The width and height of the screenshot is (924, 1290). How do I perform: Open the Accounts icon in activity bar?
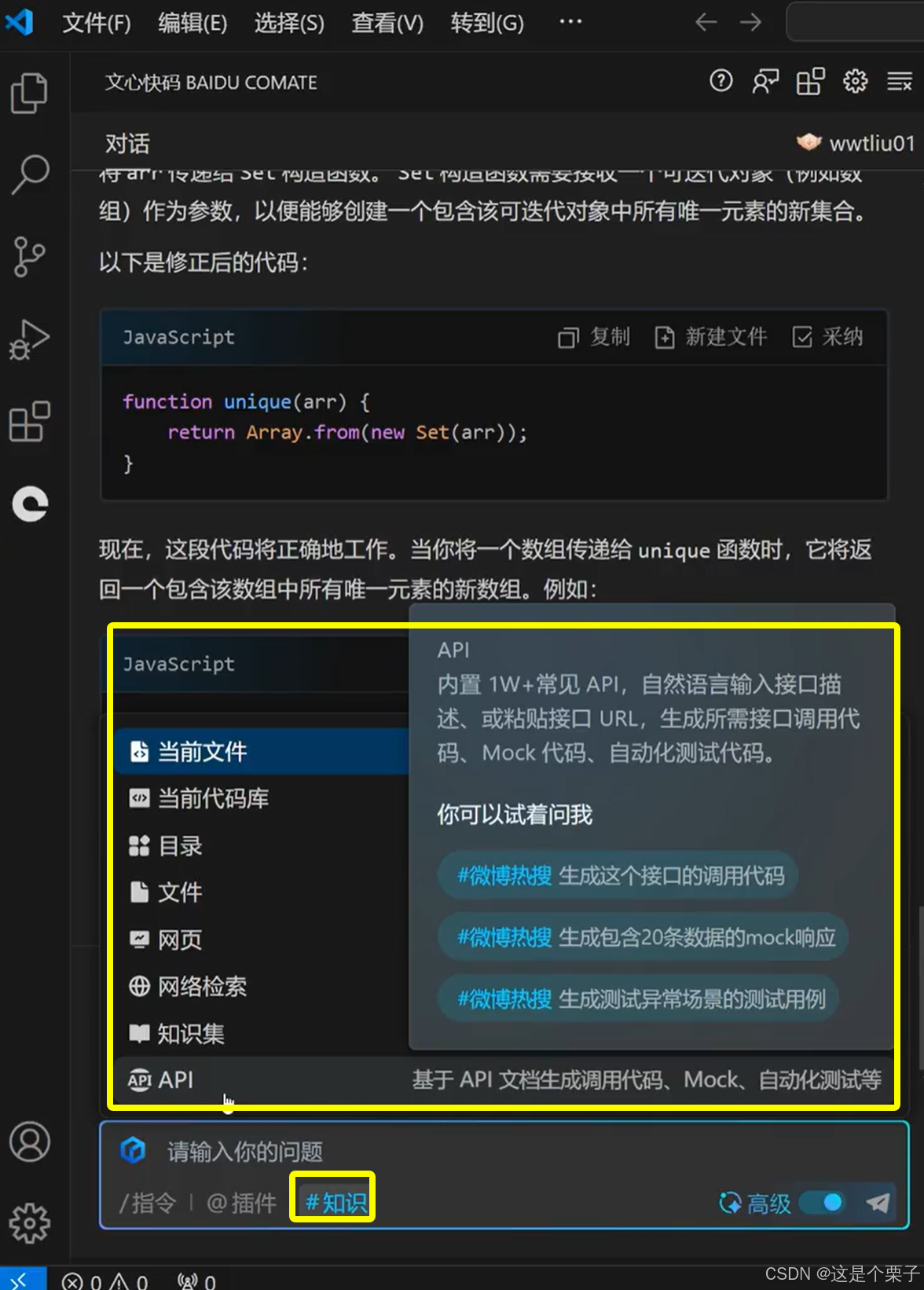click(x=30, y=1142)
